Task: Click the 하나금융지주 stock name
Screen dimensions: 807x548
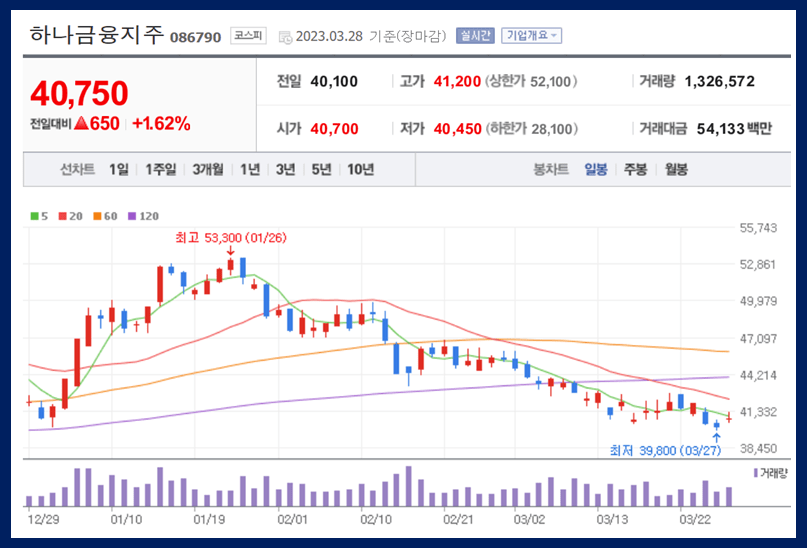Action: 97,34
